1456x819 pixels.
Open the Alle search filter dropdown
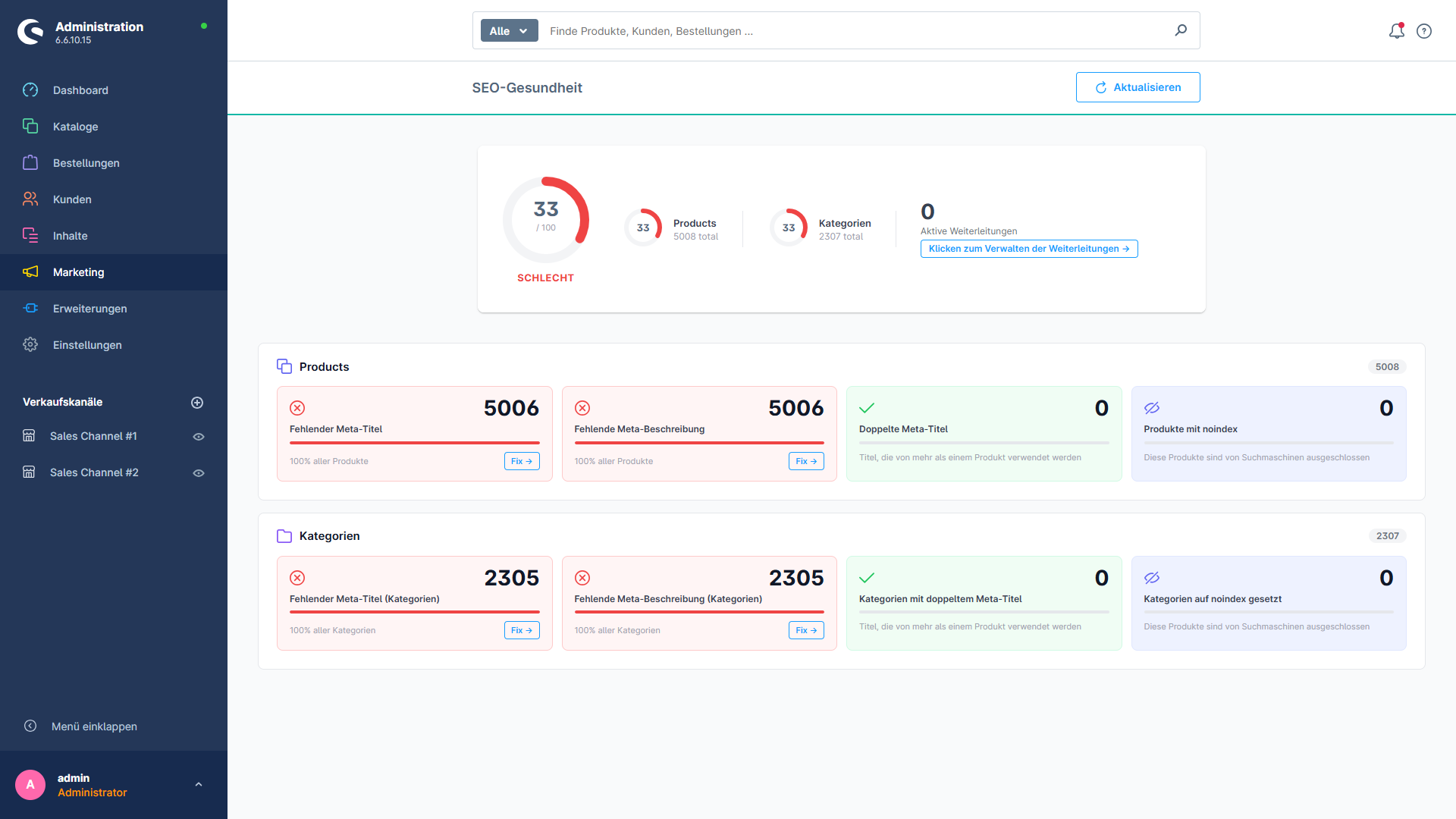pyautogui.click(x=509, y=31)
